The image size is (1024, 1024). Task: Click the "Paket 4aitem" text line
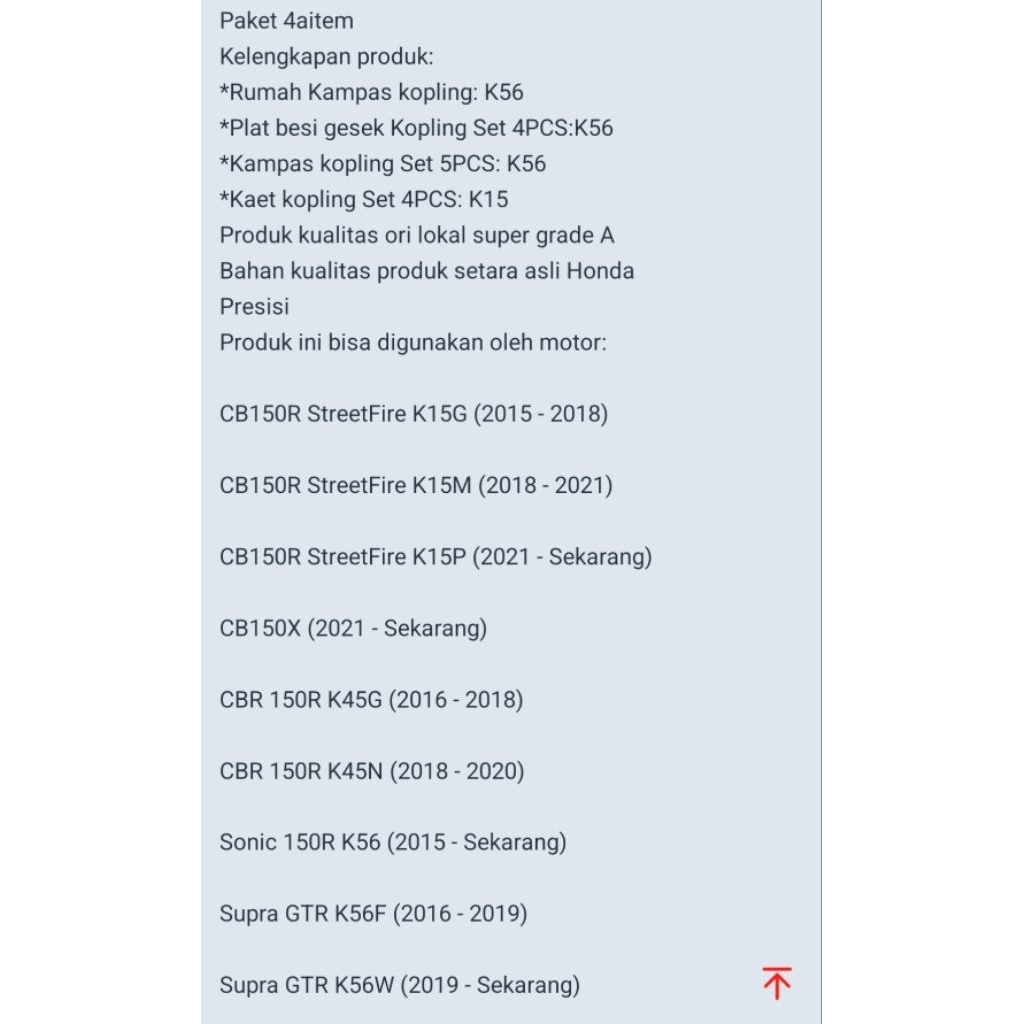(286, 21)
